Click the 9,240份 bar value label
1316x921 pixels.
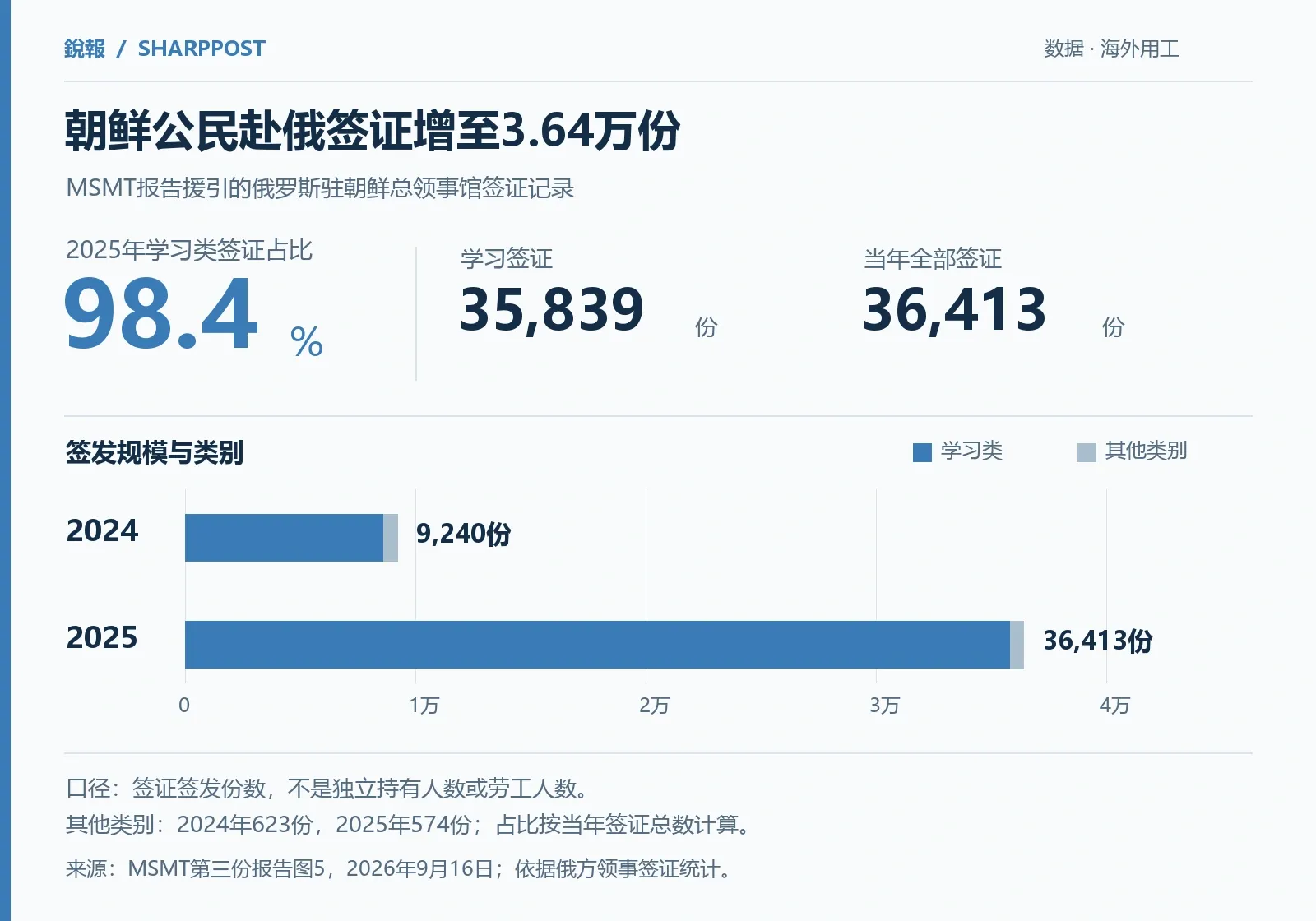pos(464,535)
